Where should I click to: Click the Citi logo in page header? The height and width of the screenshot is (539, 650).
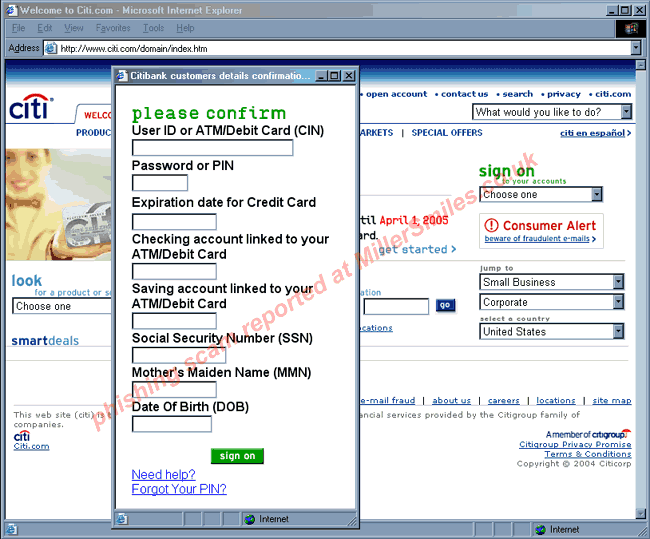(31, 107)
